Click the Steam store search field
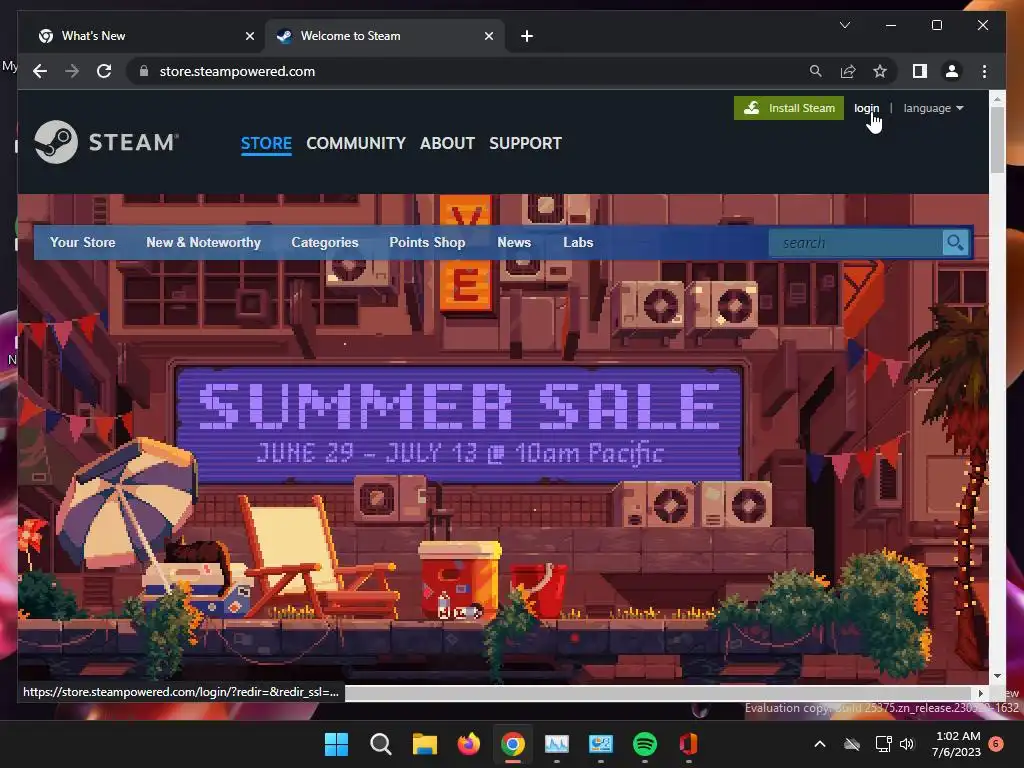The height and width of the screenshot is (768, 1024). (857, 243)
